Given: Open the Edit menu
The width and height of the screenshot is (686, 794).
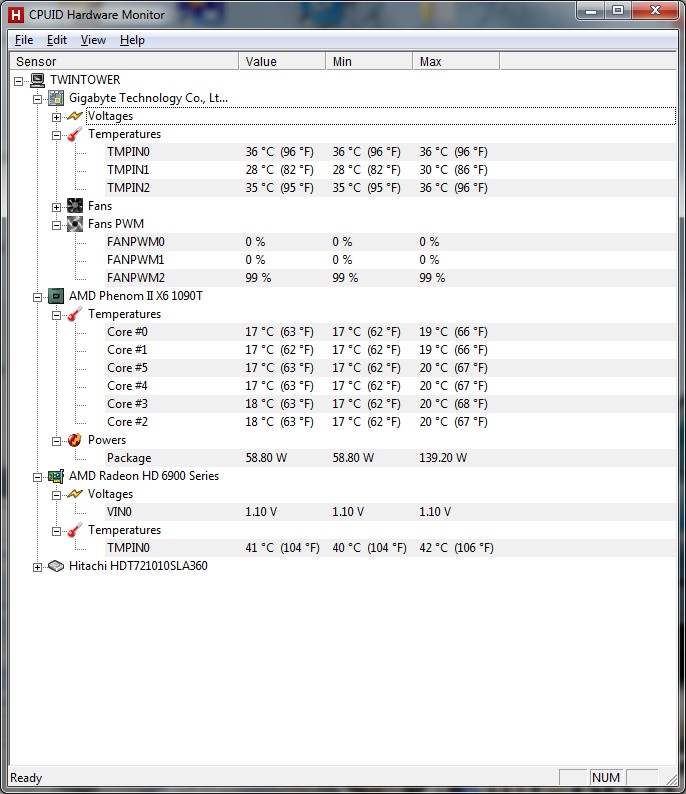Looking at the screenshot, I should [x=57, y=40].
